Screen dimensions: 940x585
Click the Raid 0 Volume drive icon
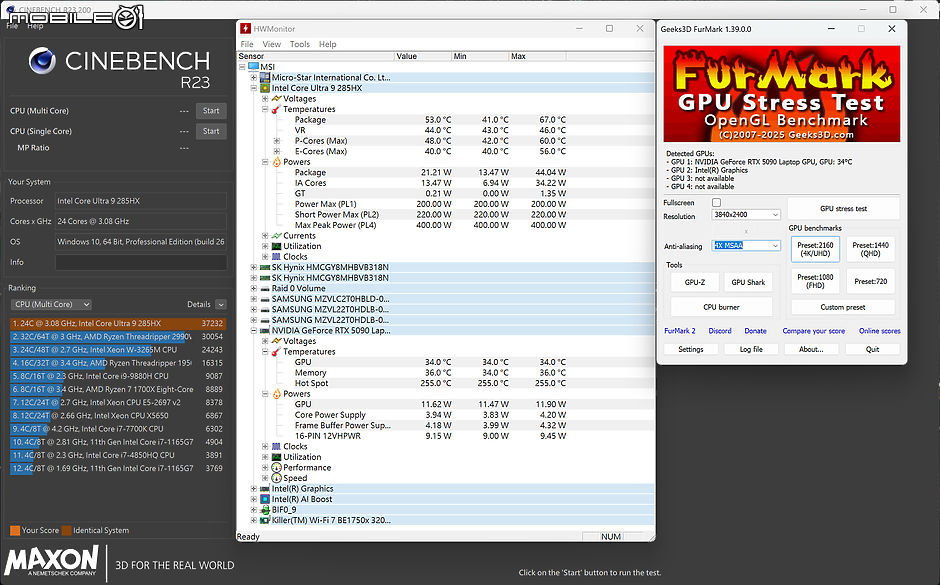(x=265, y=288)
